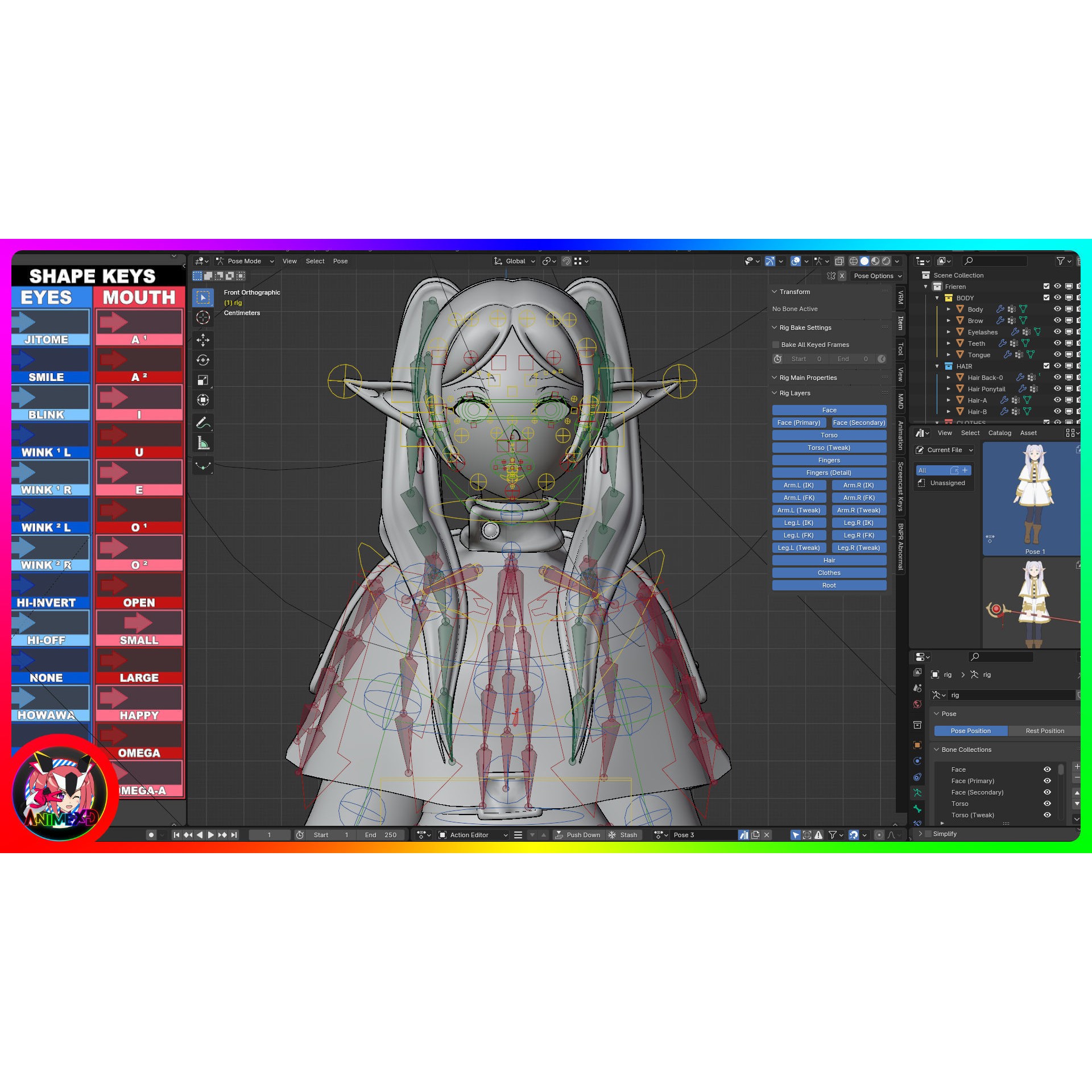Image resolution: width=1092 pixels, height=1092 pixels.
Task: Uncheck HAIR collection checkbox
Action: click(1046, 366)
